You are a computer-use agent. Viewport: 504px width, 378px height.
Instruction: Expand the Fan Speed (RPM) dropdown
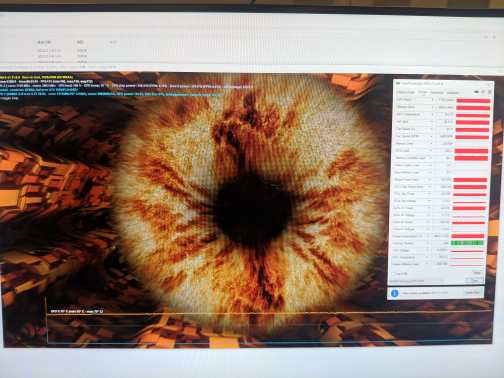[x=432, y=136]
